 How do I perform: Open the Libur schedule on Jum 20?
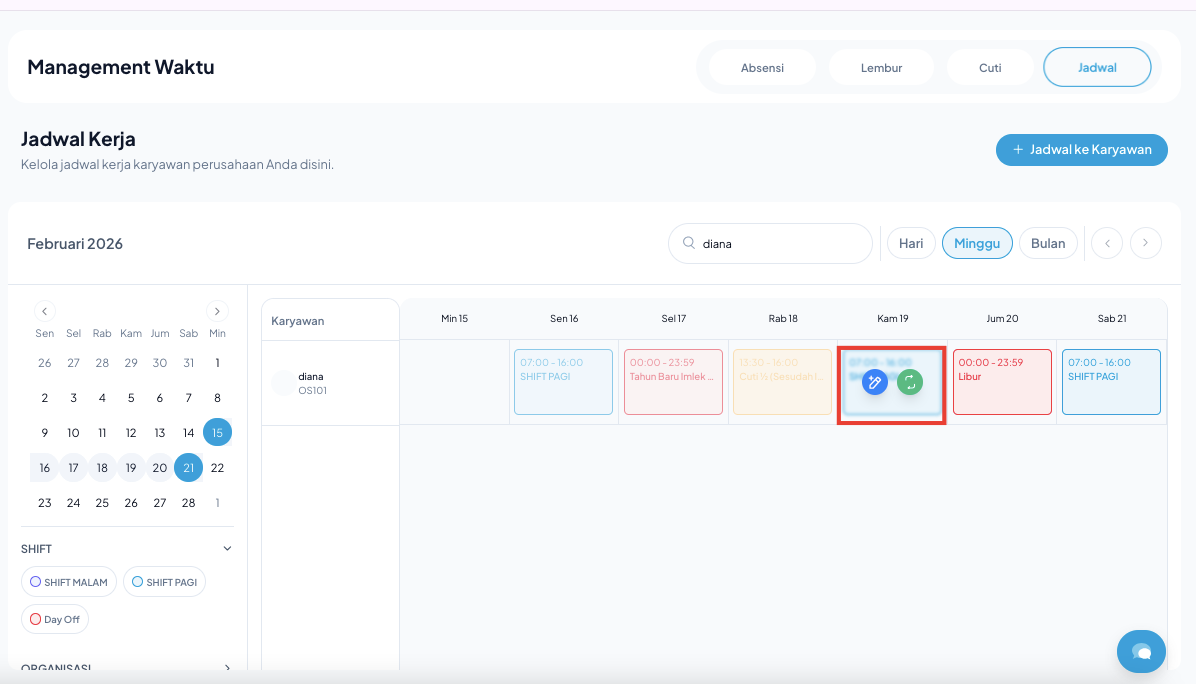(x=1002, y=382)
